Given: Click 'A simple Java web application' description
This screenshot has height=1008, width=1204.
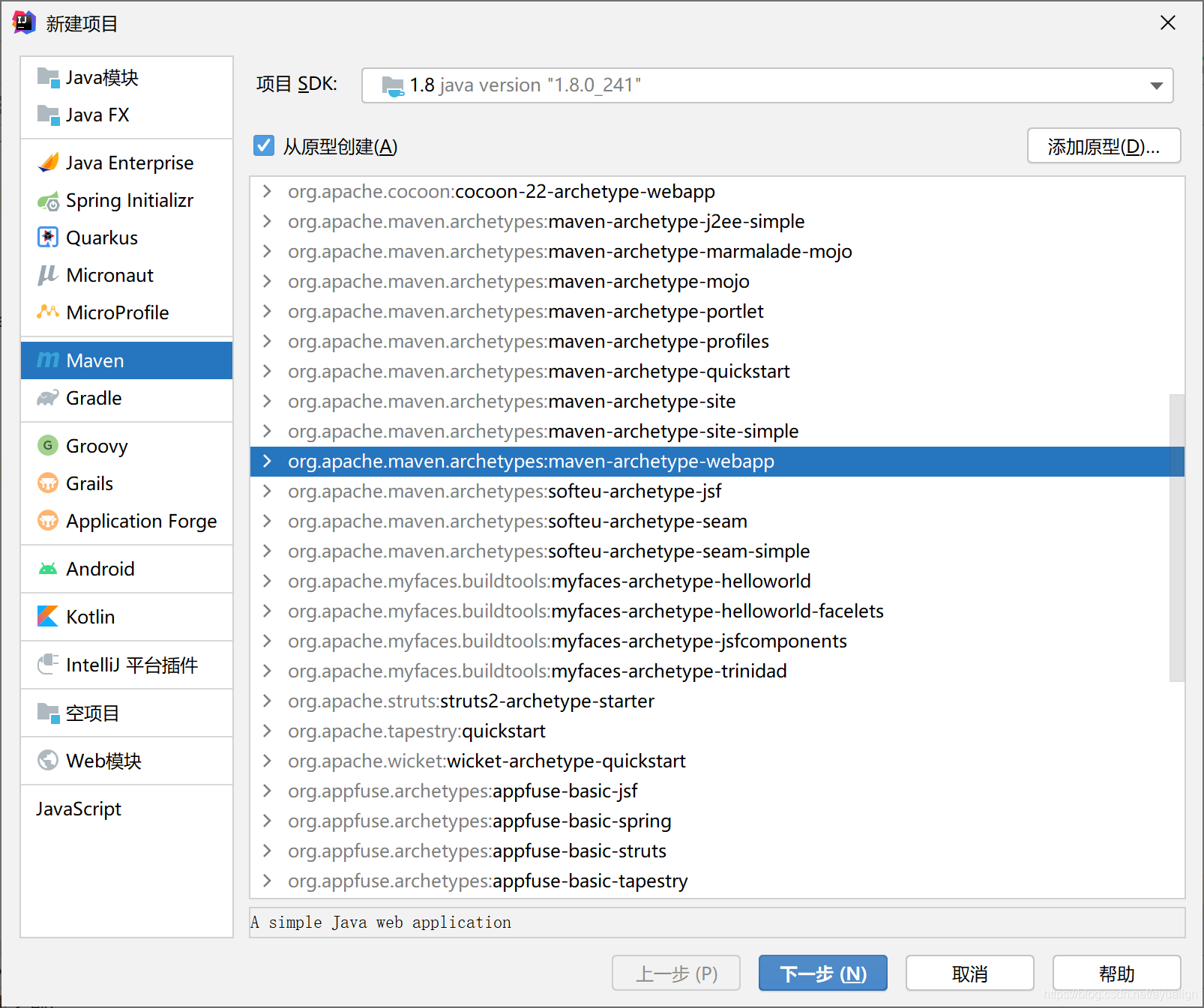Looking at the screenshot, I should click(x=381, y=923).
